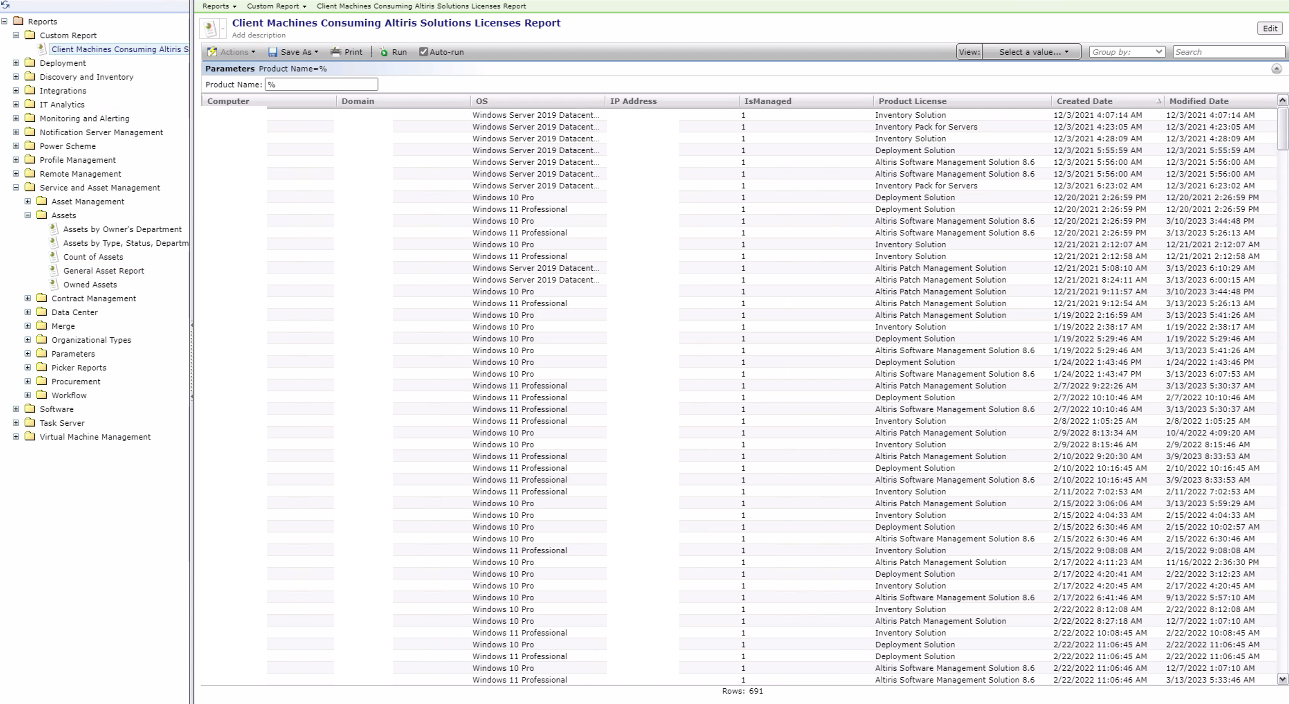Sort by the Created Date column header
The image size is (1289, 704).
tap(1108, 101)
